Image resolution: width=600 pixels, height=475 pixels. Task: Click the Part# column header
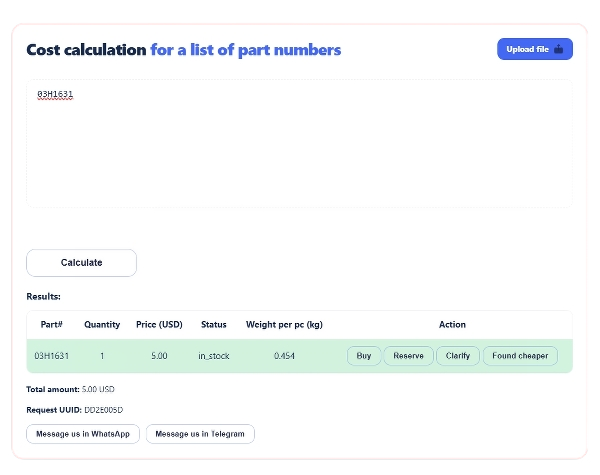(52, 325)
